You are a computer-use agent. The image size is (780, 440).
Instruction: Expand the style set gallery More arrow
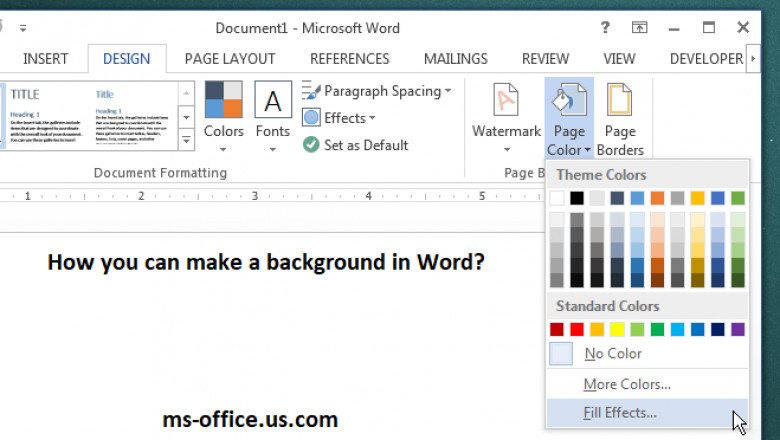coord(186,140)
